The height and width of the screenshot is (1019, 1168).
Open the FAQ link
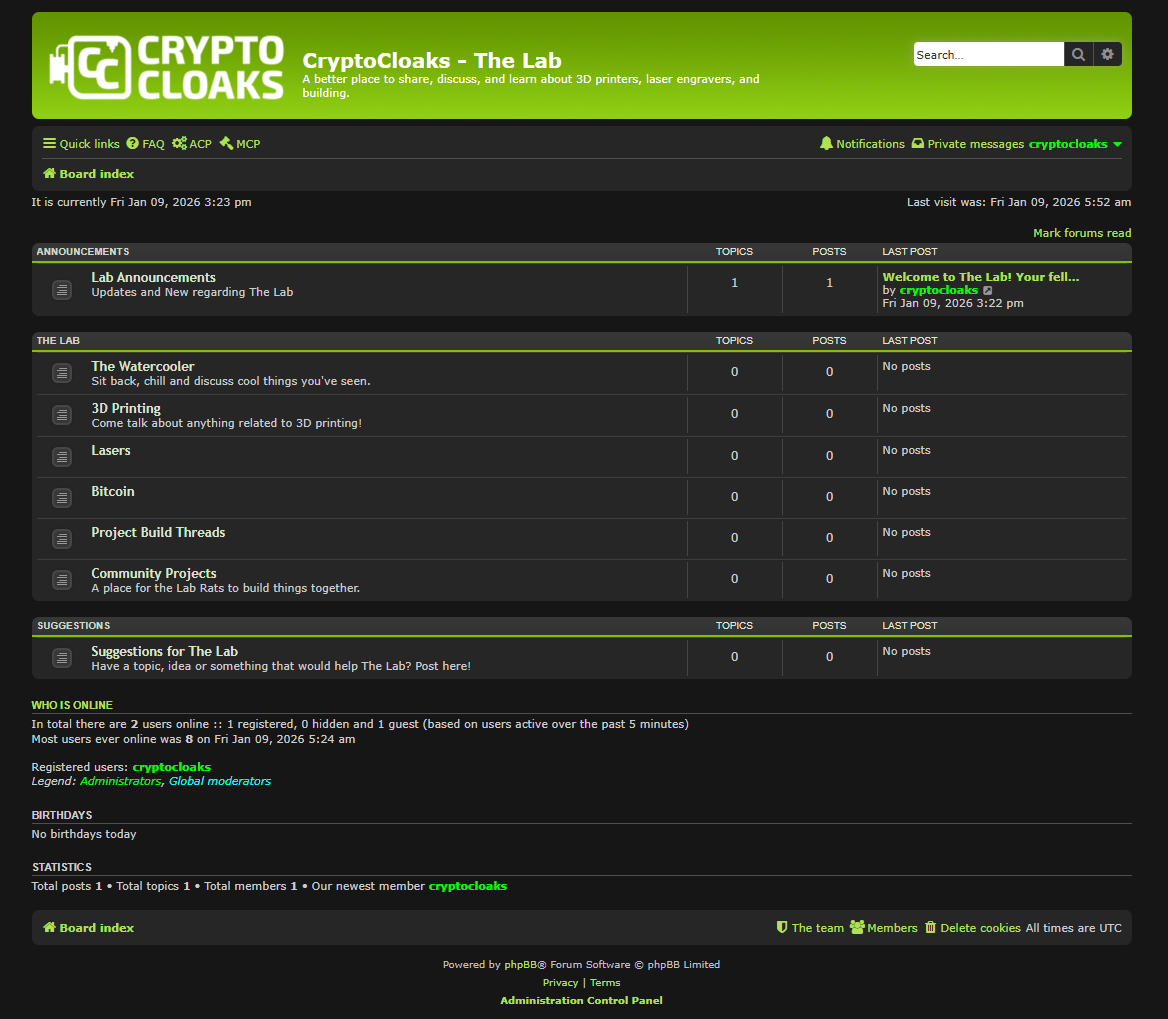145,144
